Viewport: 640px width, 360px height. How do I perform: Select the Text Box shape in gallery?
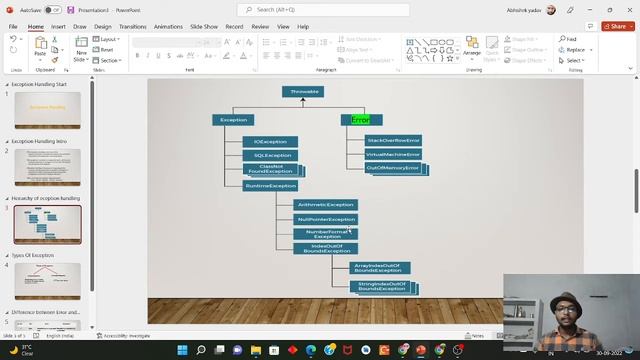[410, 42]
